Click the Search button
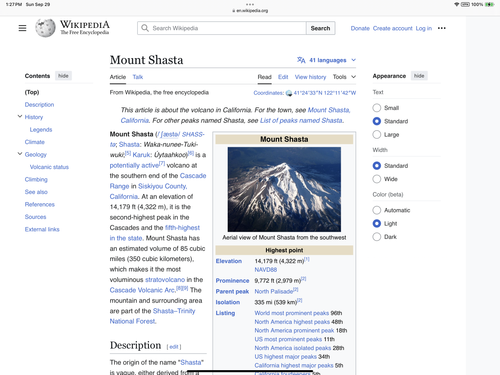This screenshot has width=500, height=375. 320,28
